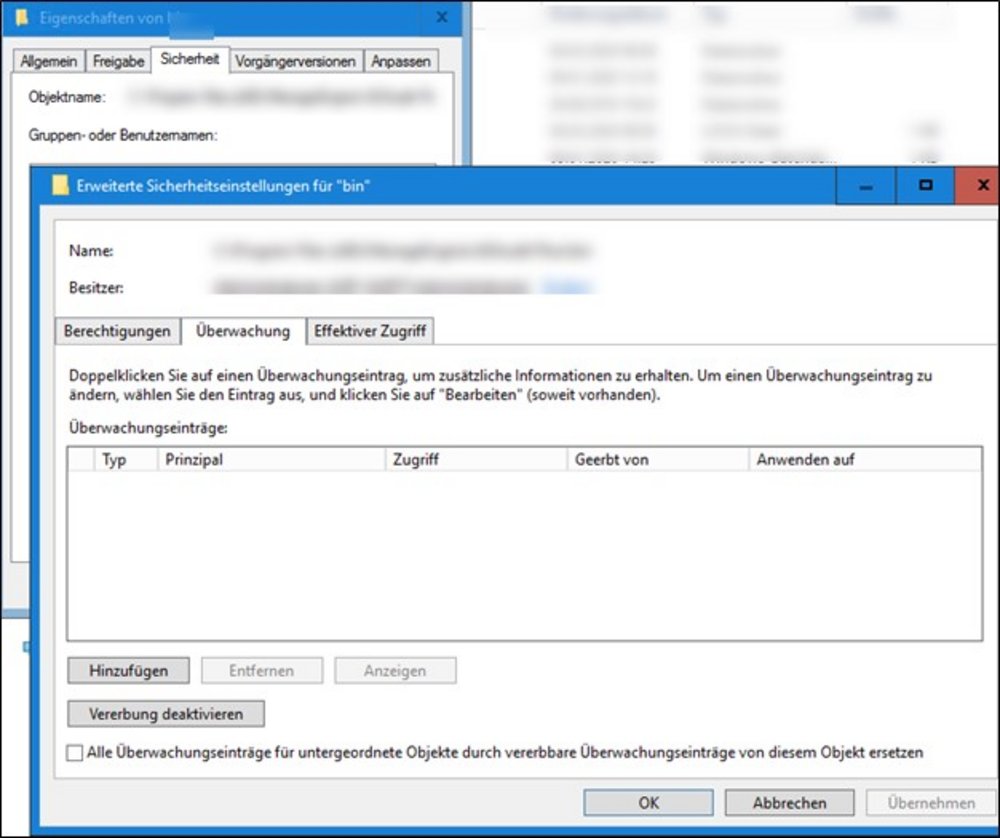Viewport: 1000px width, 838px height.
Task: Switch to the Vorgängerversionen tab
Action: 295,62
